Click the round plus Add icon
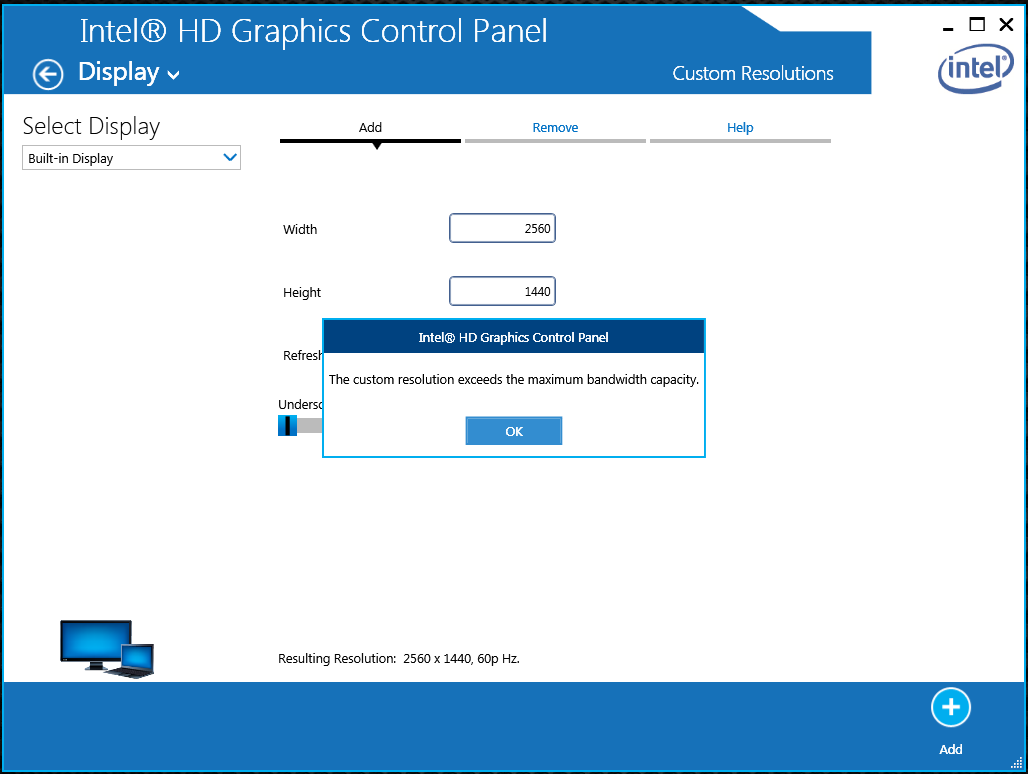1028x774 pixels. (951, 707)
